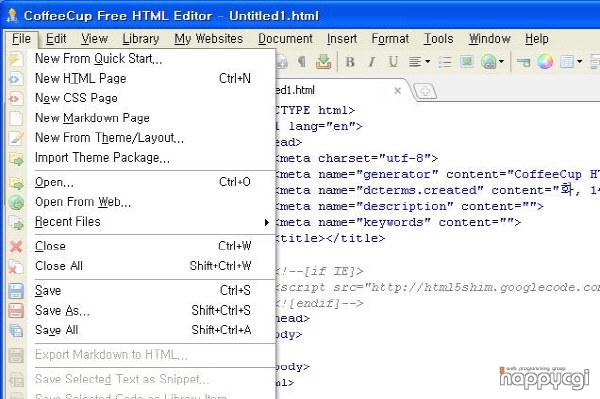Open the View menu
The height and width of the screenshot is (399, 600).
pyautogui.click(x=94, y=39)
